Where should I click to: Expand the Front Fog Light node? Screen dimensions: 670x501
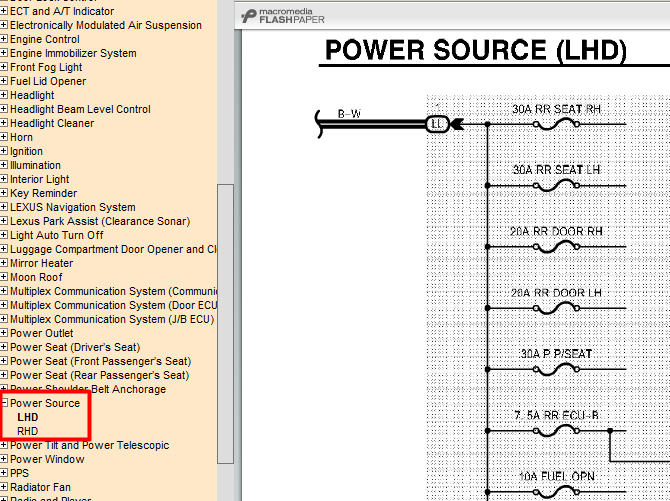click(4, 67)
